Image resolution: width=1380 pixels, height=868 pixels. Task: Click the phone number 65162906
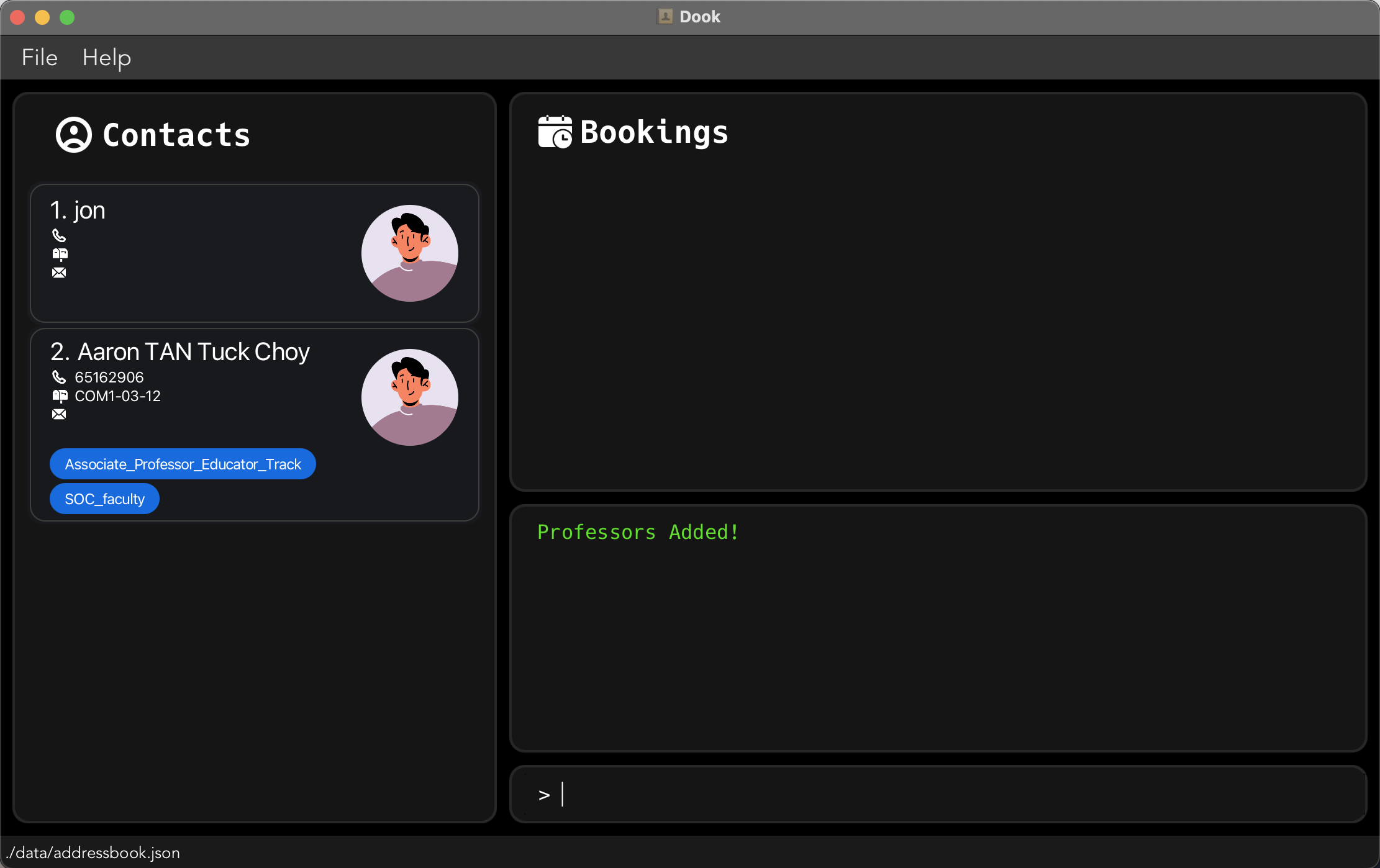coord(109,377)
